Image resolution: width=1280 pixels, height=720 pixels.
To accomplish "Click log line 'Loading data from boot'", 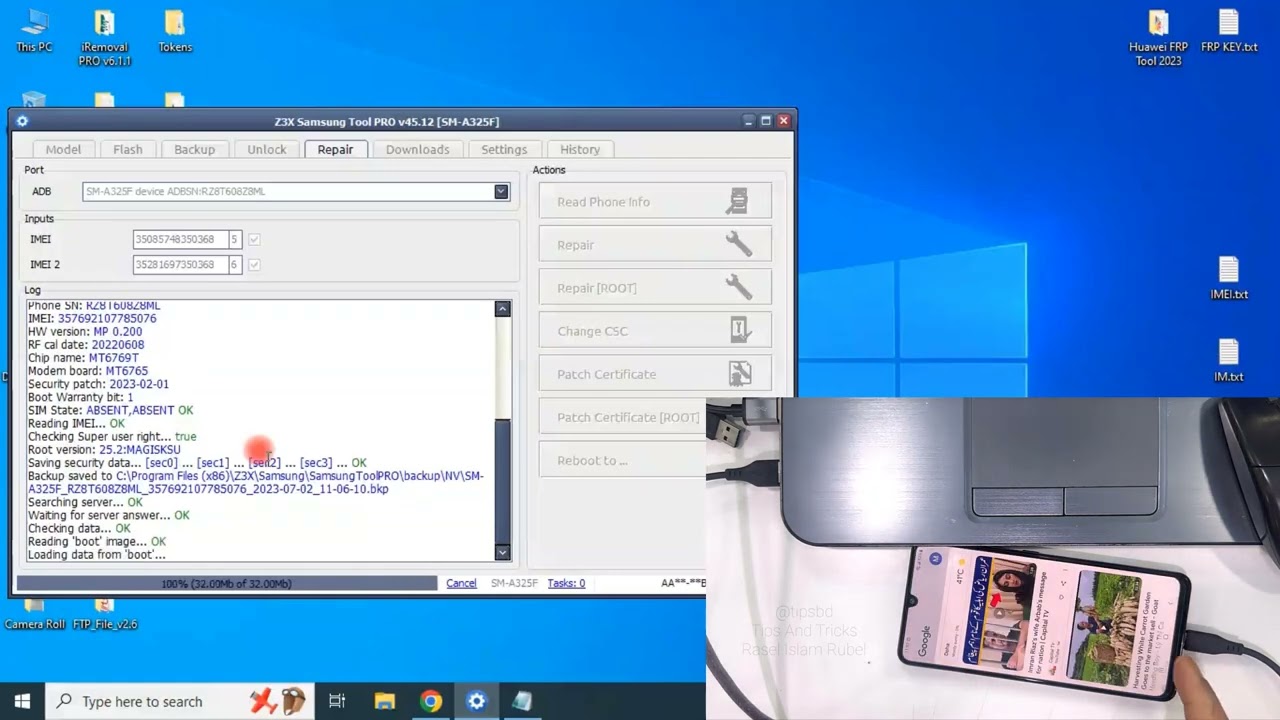I will click(97, 555).
